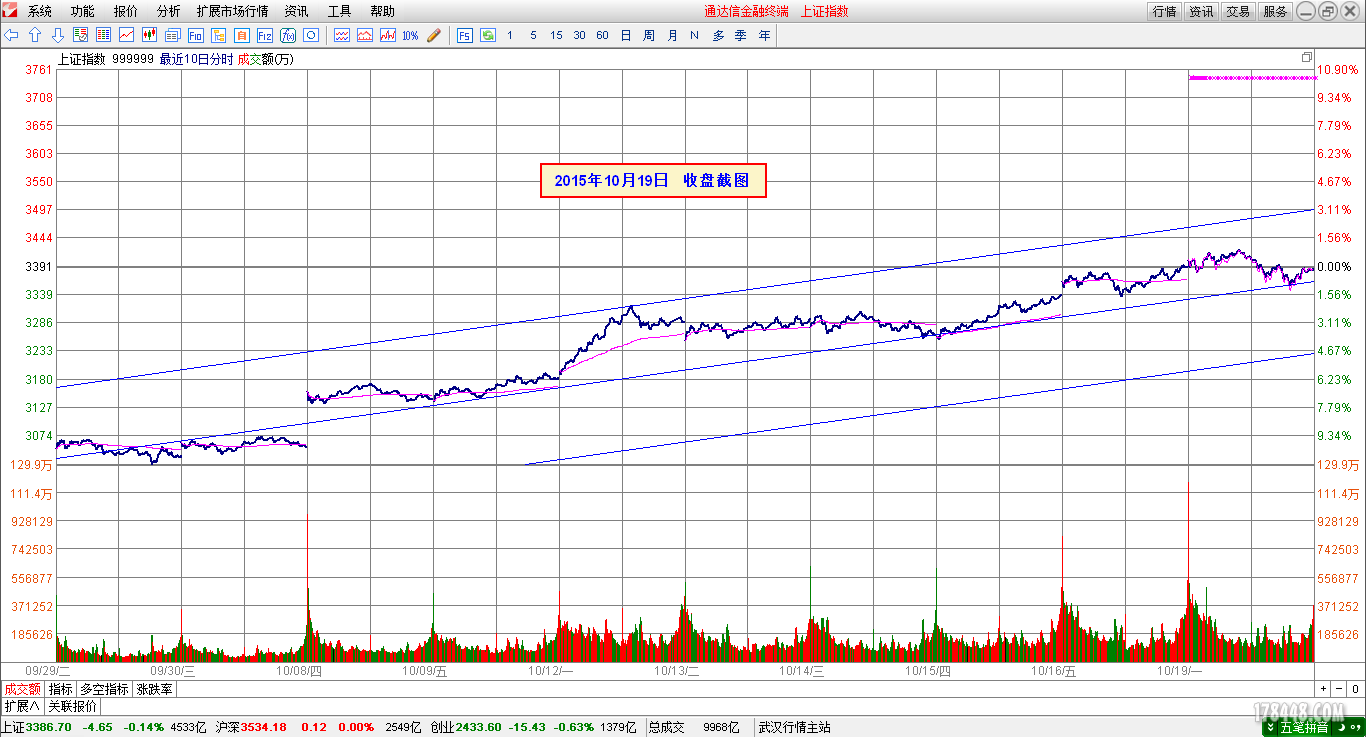Screen dimensions: 1366x737
Task: Open the 帮助 menu
Action: (383, 12)
